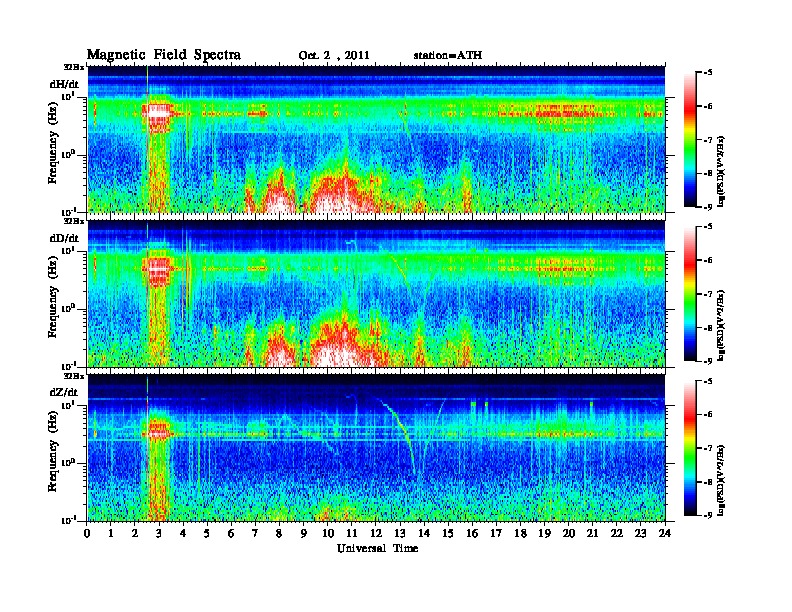Click hour tick label '20' on time axis

[569, 533]
